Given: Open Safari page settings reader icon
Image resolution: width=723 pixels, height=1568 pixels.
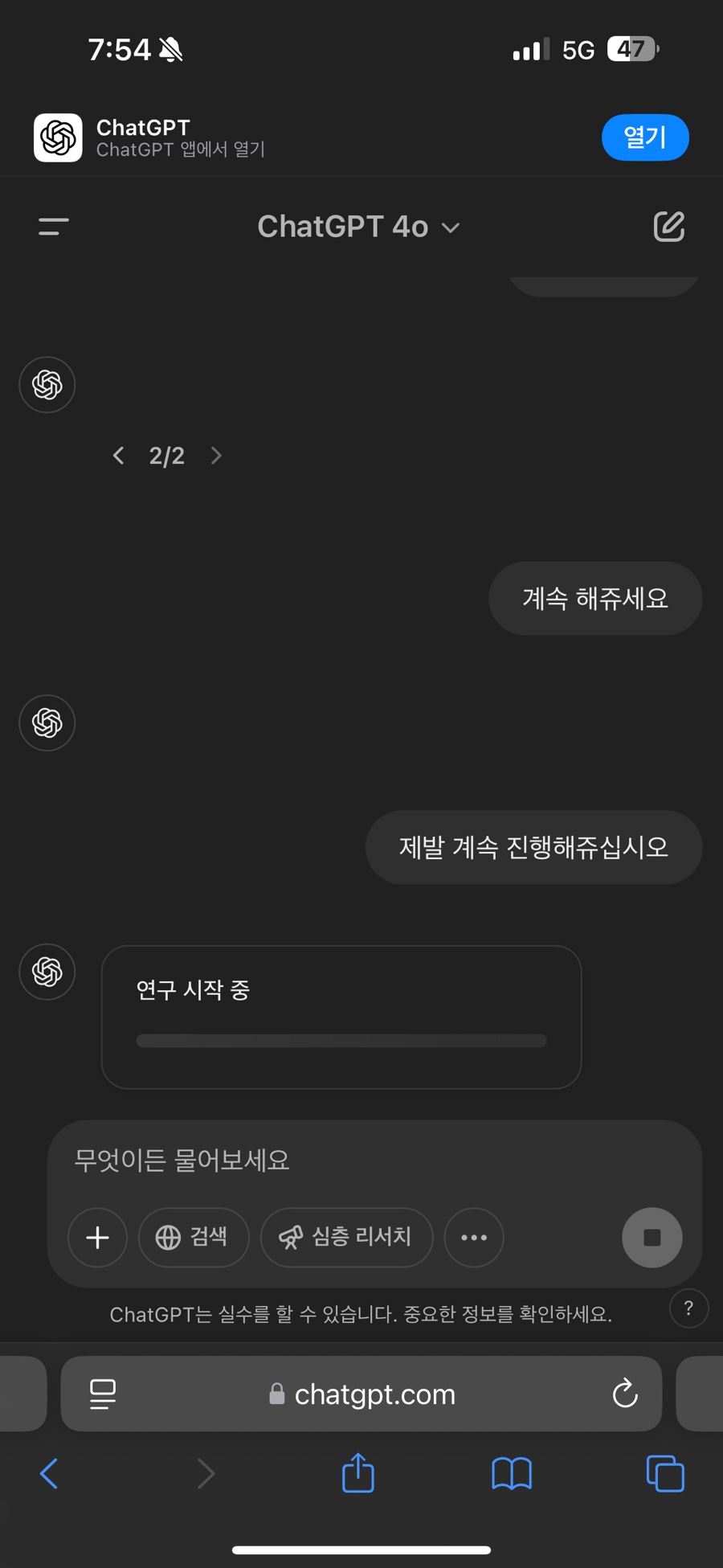Looking at the screenshot, I should tap(103, 1394).
